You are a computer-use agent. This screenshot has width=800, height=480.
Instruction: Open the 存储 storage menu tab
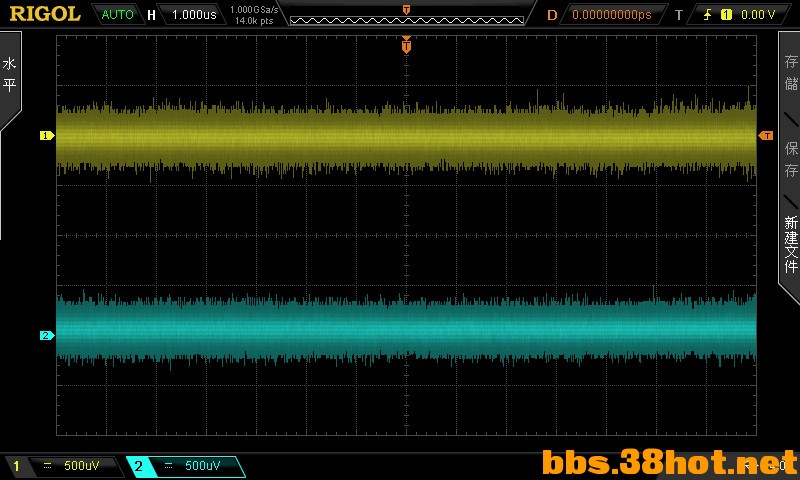point(790,72)
